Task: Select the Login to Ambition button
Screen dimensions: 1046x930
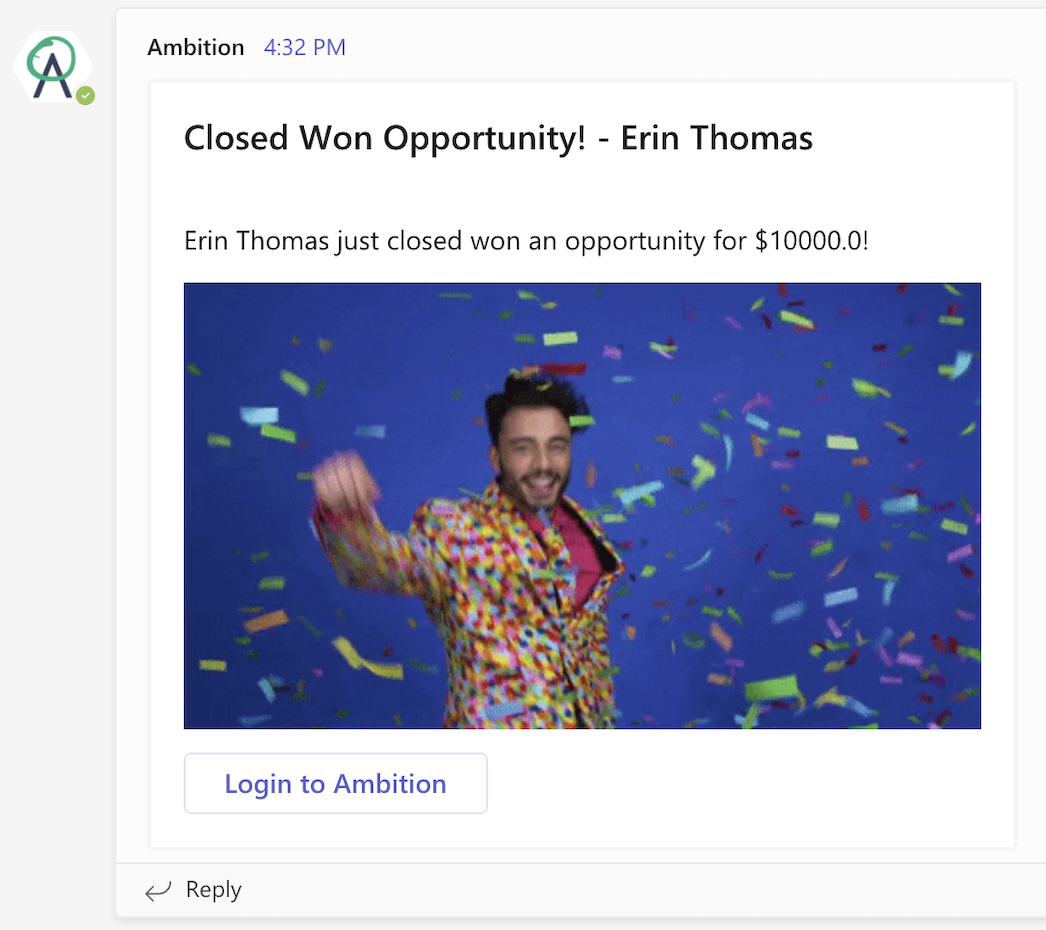Action: click(x=336, y=783)
